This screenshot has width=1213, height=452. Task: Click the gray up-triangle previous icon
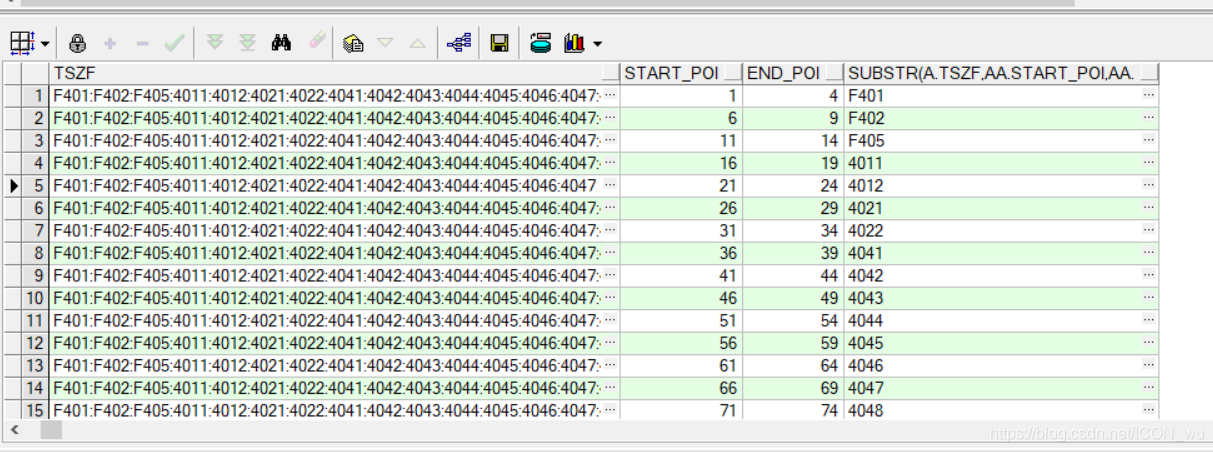click(x=417, y=43)
